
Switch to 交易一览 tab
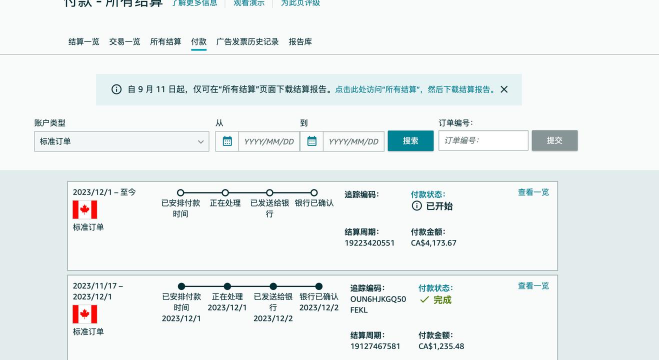click(124, 42)
